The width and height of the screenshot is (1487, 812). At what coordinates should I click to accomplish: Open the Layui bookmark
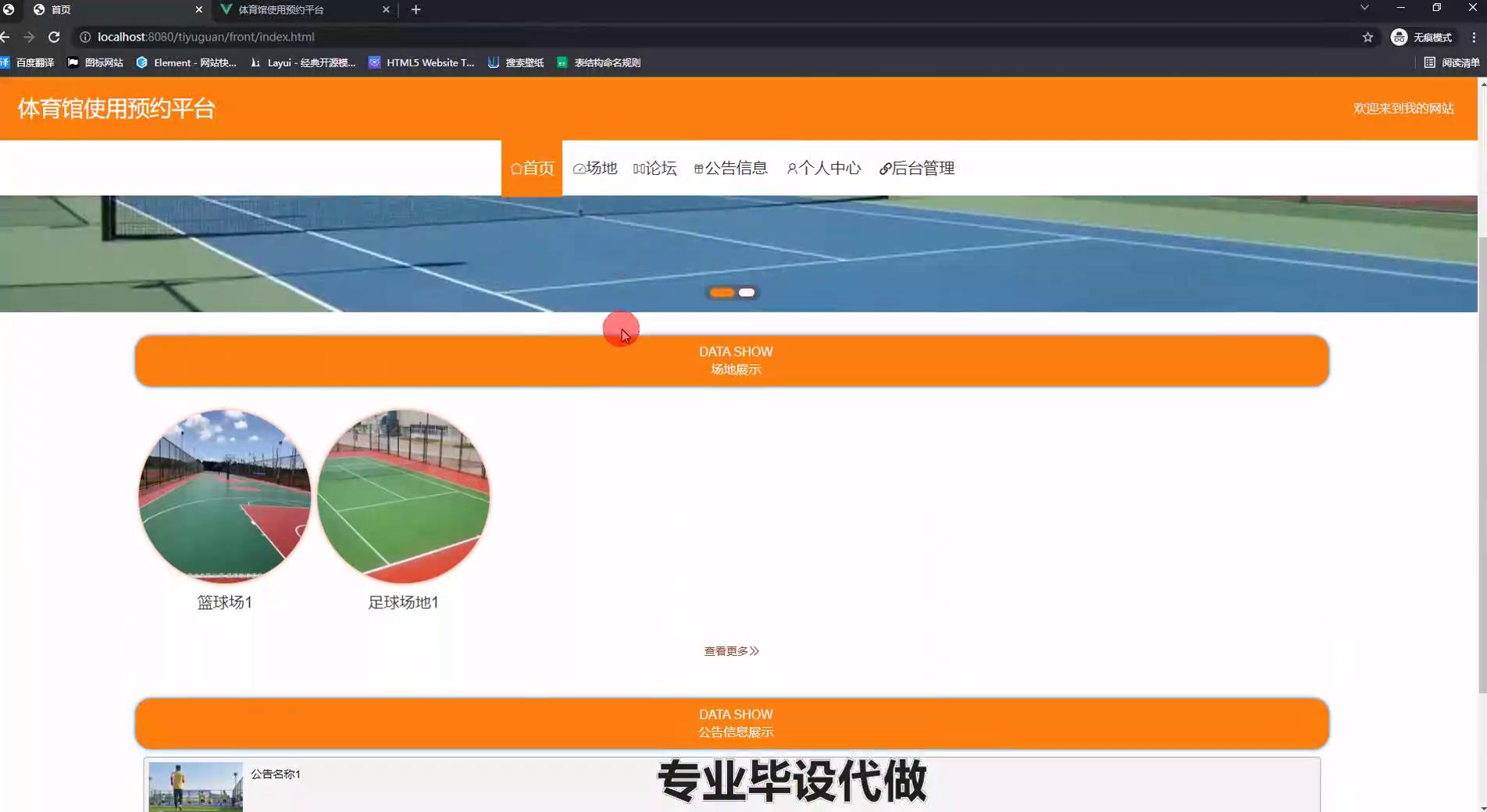(x=303, y=62)
